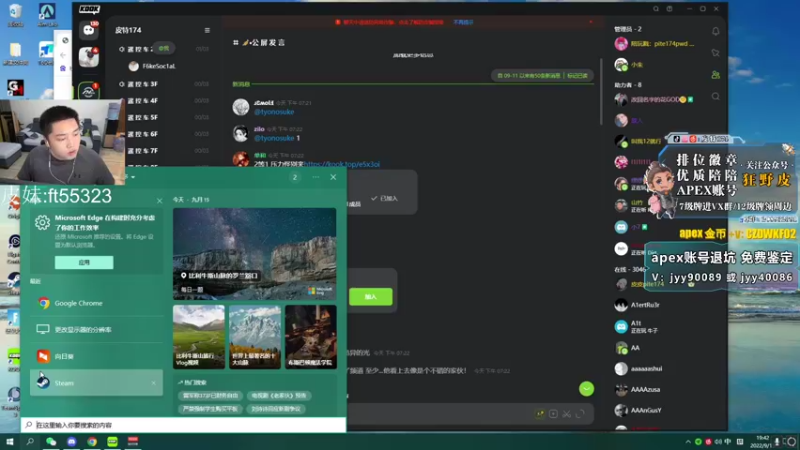The height and width of the screenshot is (450, 800).
Task: Open display resolution settings entry
Action: click(96, 330)
